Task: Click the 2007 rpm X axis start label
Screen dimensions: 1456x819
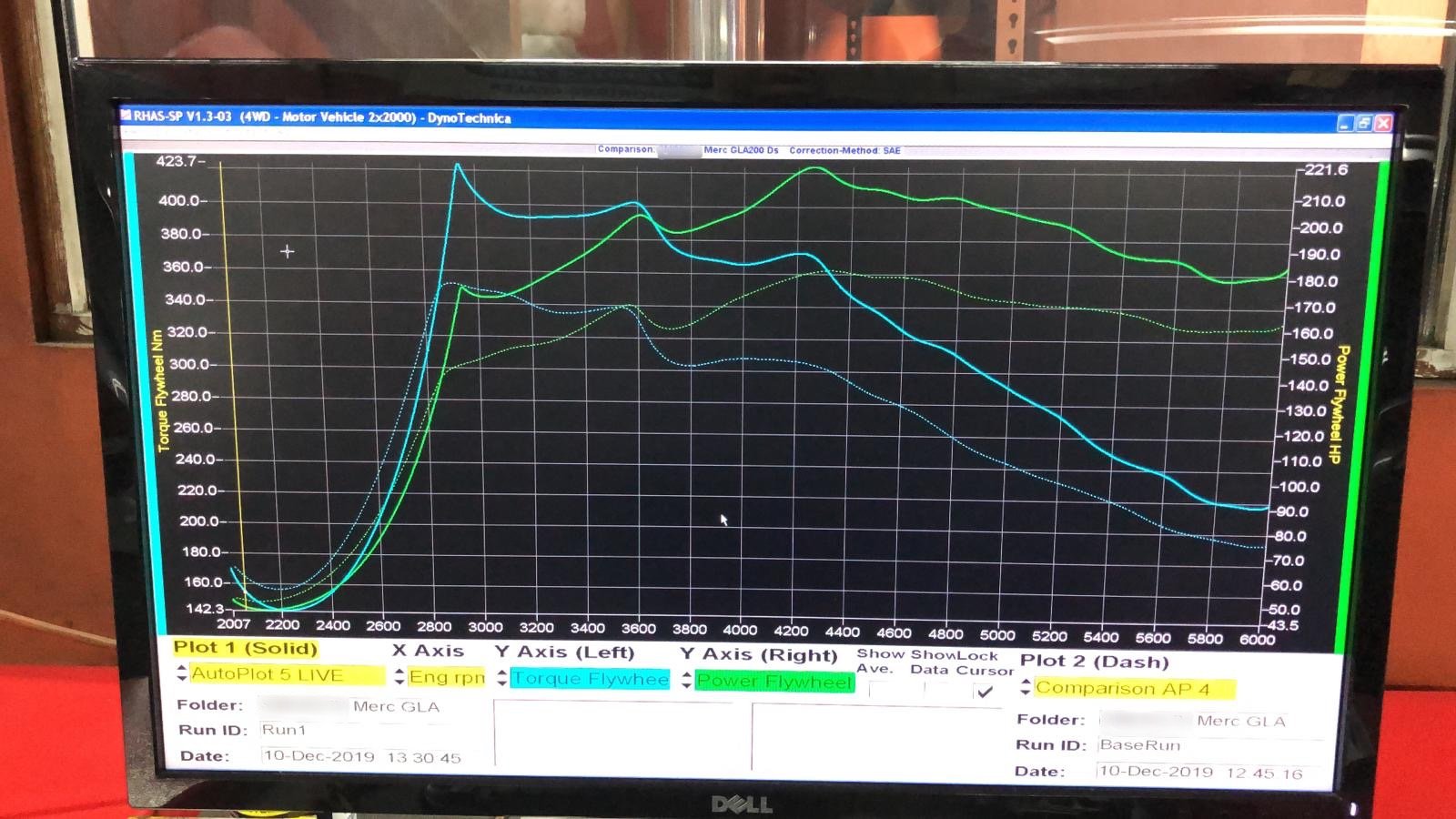Action: click(x=233, y=623)
